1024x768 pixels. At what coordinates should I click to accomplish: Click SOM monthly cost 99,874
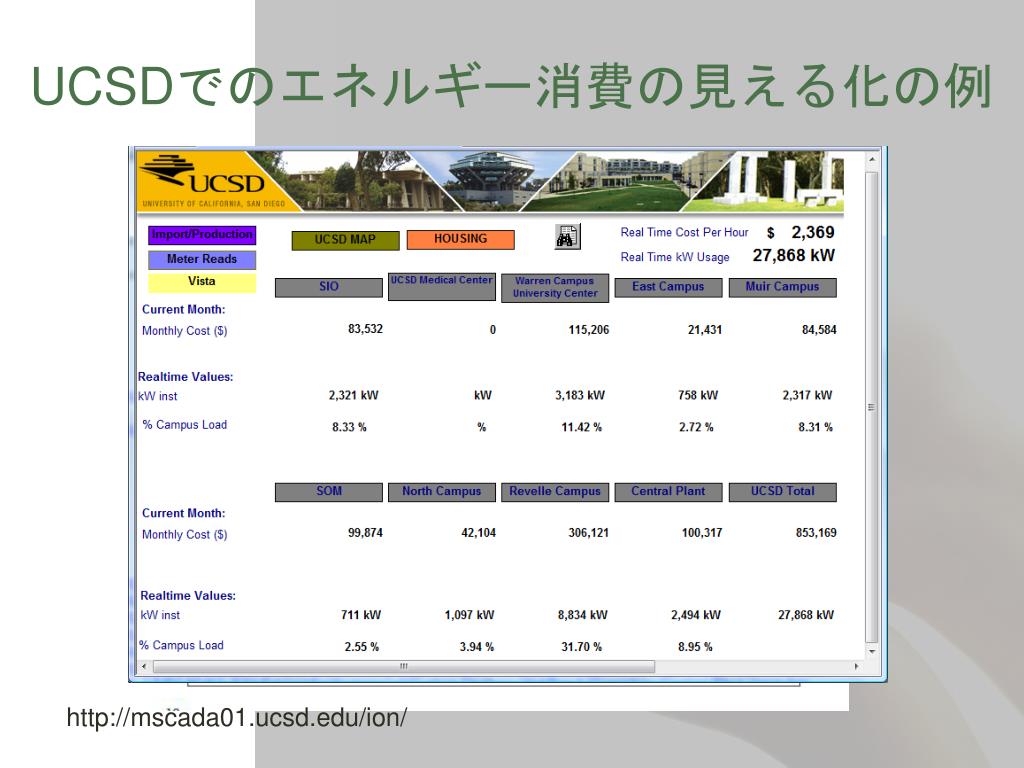coord(365,533)
